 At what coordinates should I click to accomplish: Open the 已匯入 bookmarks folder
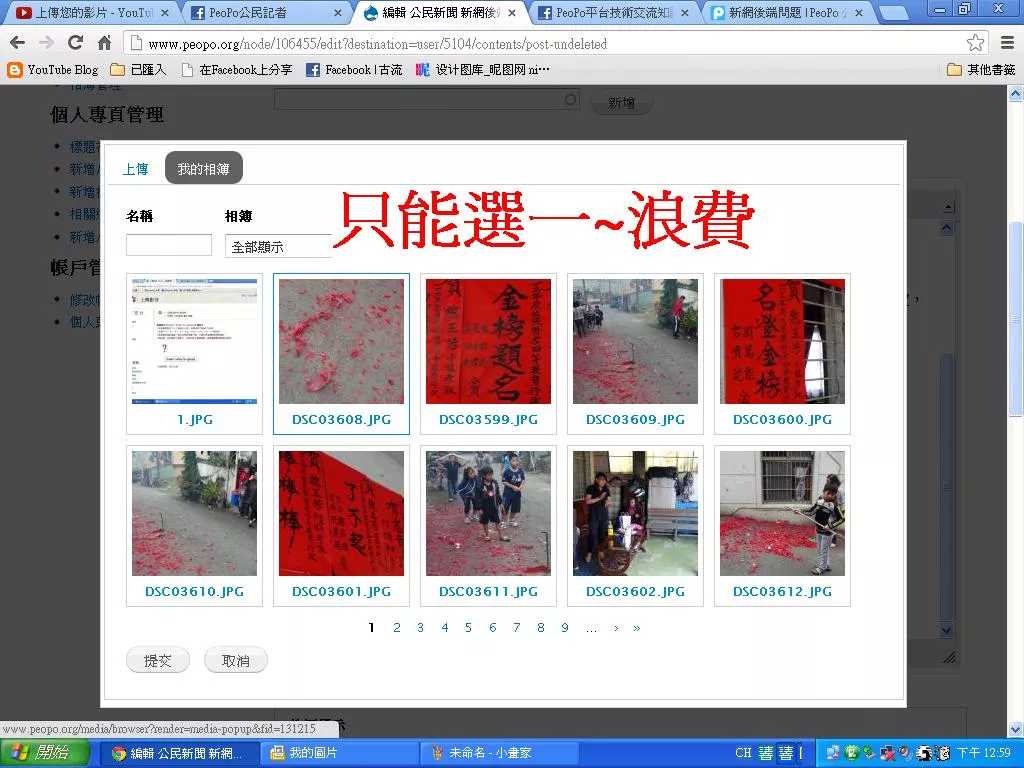point(138,69)
